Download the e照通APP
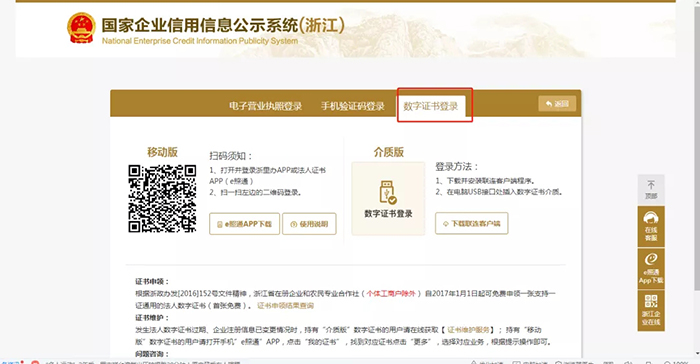Viewport: 700px width, 364px height. pos(244,224)
